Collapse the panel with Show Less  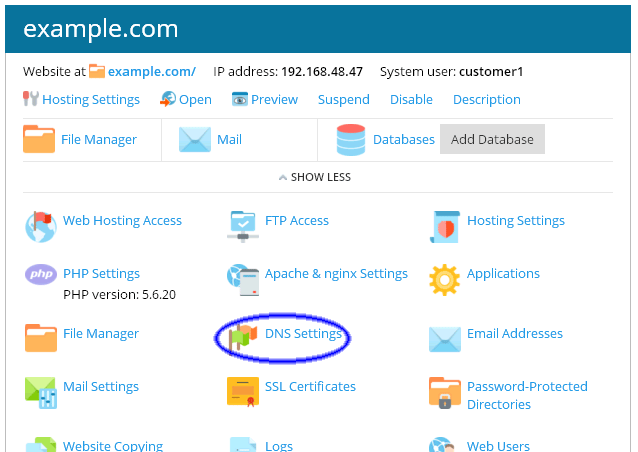(314, 177)
